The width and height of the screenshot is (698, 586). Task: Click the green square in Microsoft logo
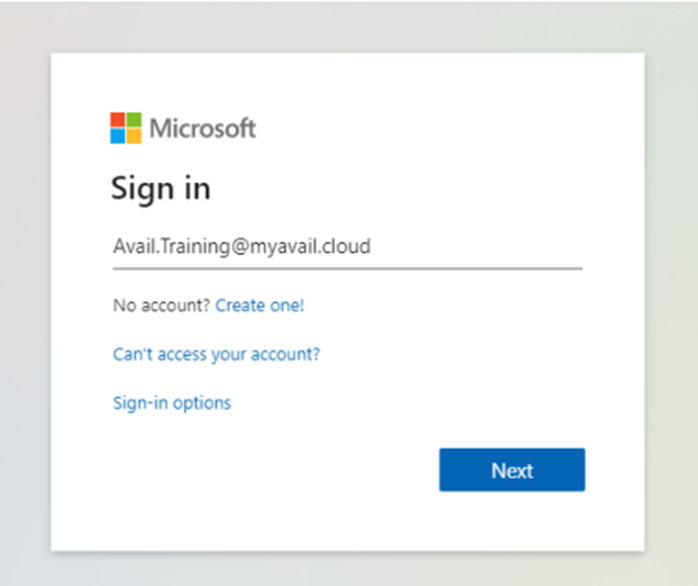click(x=134, y=120)
